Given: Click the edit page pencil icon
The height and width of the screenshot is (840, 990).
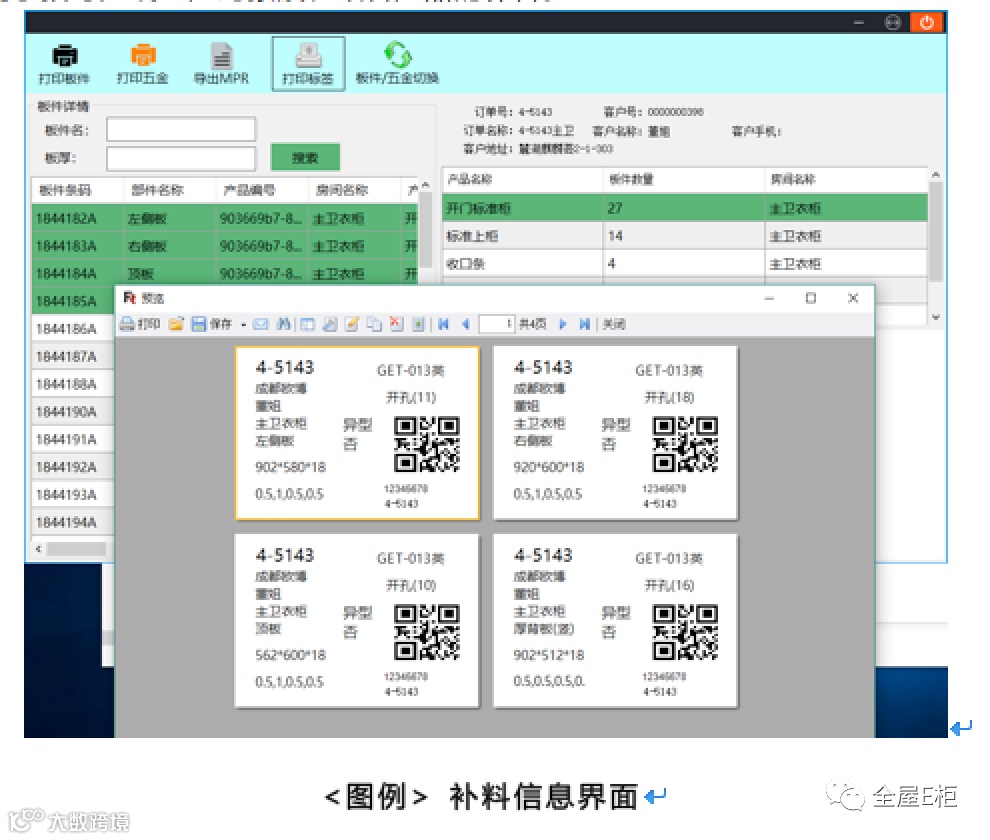Looking at the screenshot, I should 352,325.
